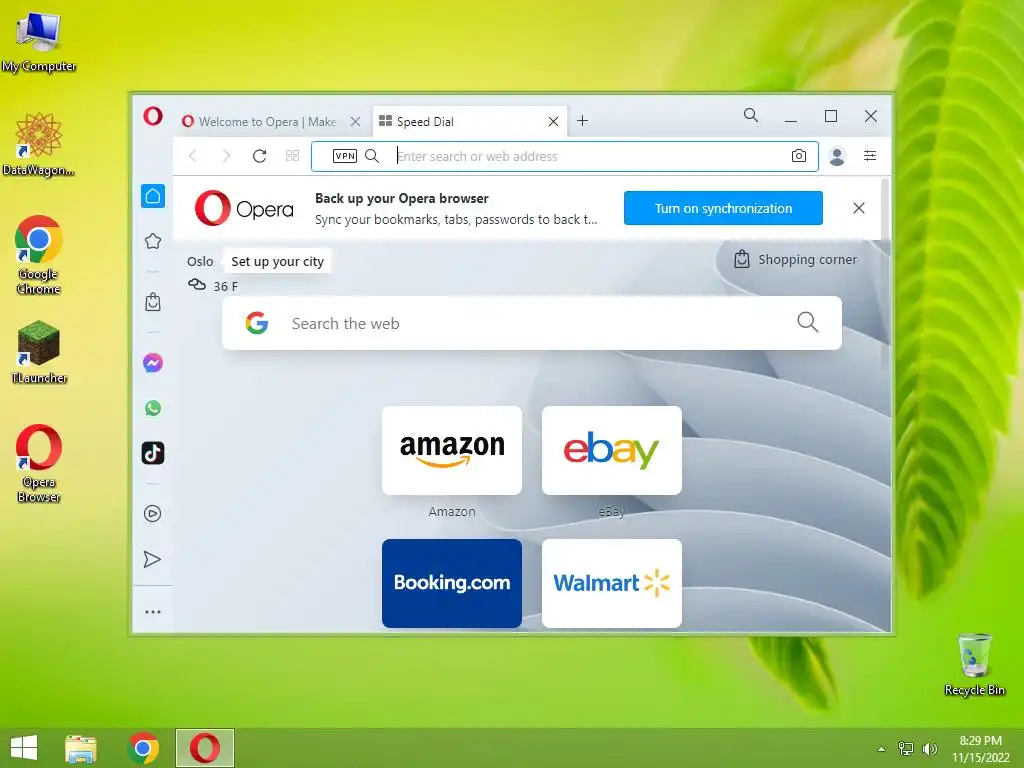Open the volume speaker tray icon
1024x768 pixels.
930,749
